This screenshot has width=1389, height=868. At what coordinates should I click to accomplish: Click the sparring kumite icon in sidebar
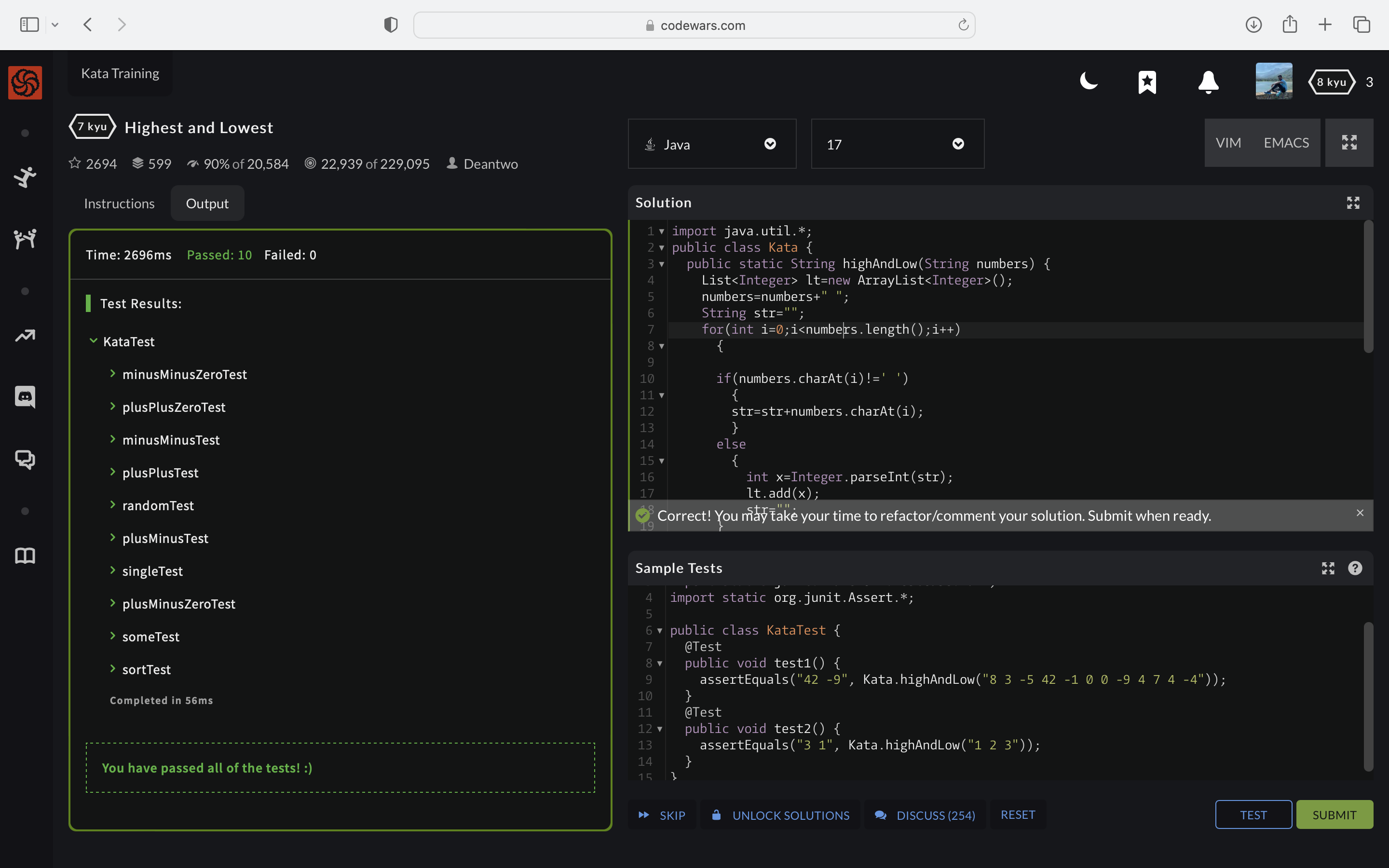click(25, 238)
